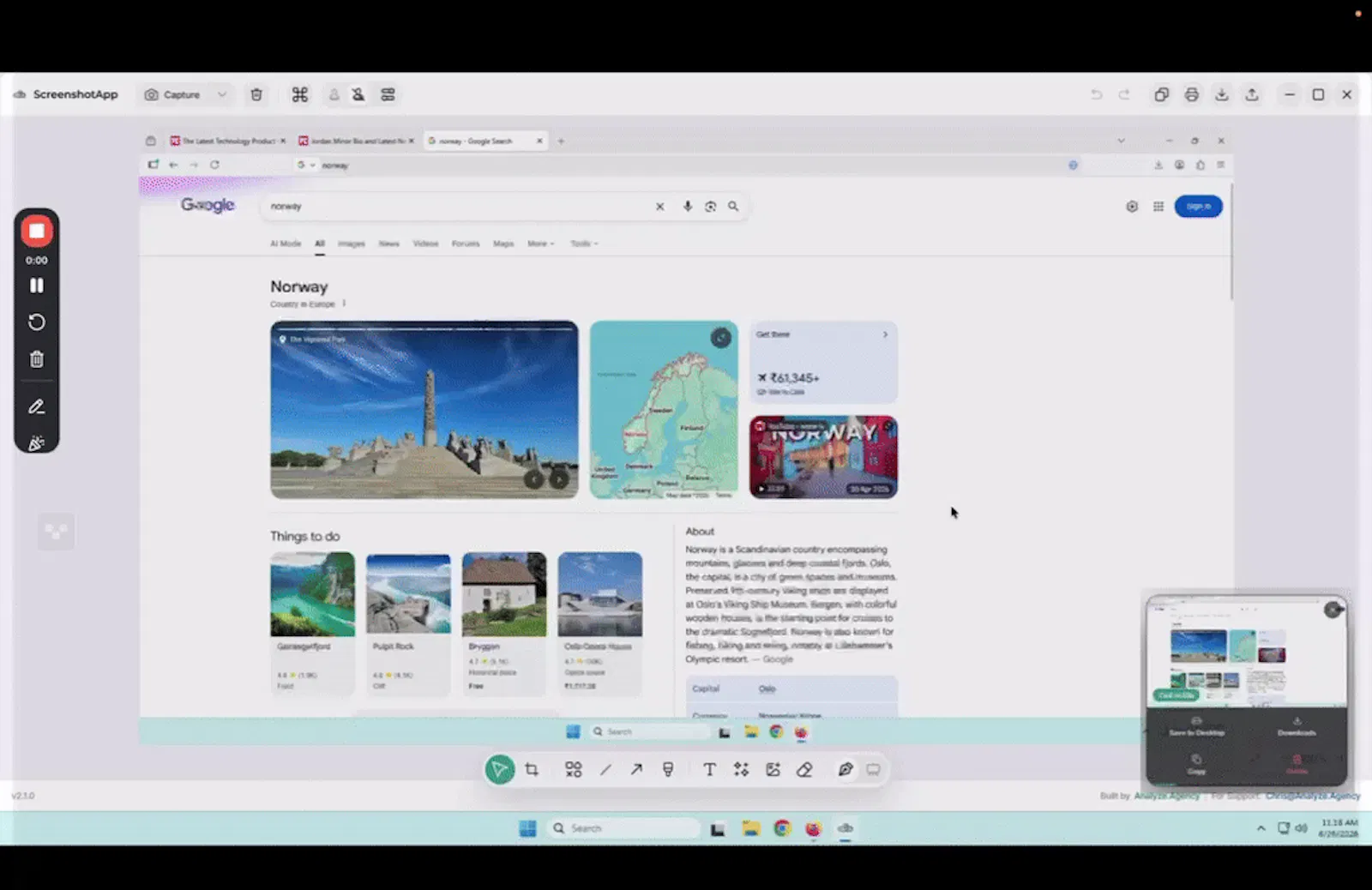Redo the last edit
Screen dimensions: 1372x890
pyautogui.click(x=1124, y=94)
